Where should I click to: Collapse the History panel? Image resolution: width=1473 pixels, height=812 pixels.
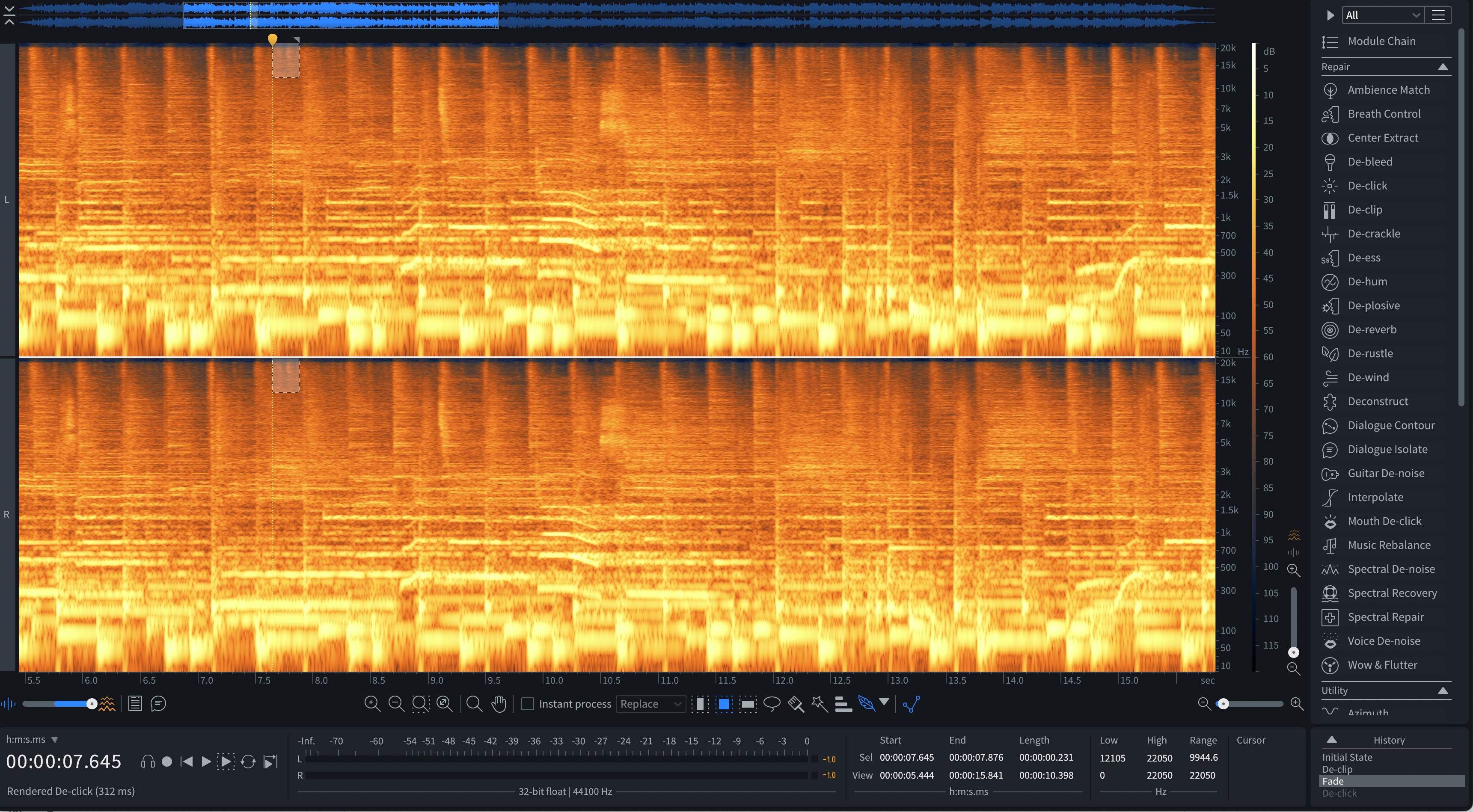tap(1332, 739)
